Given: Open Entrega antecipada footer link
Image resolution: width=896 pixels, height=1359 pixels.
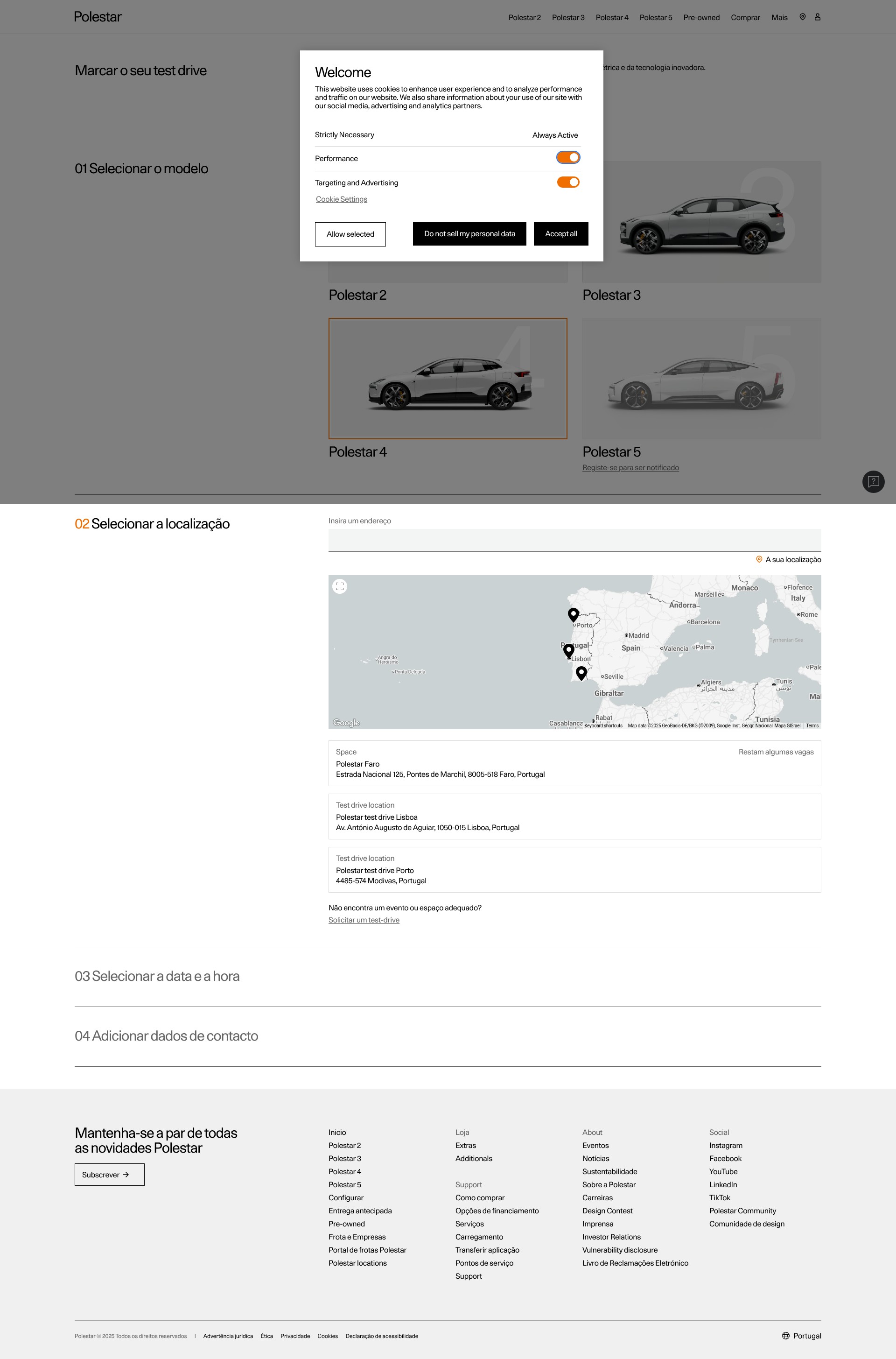Looking at the screenshot, I should pos(360,1211).
